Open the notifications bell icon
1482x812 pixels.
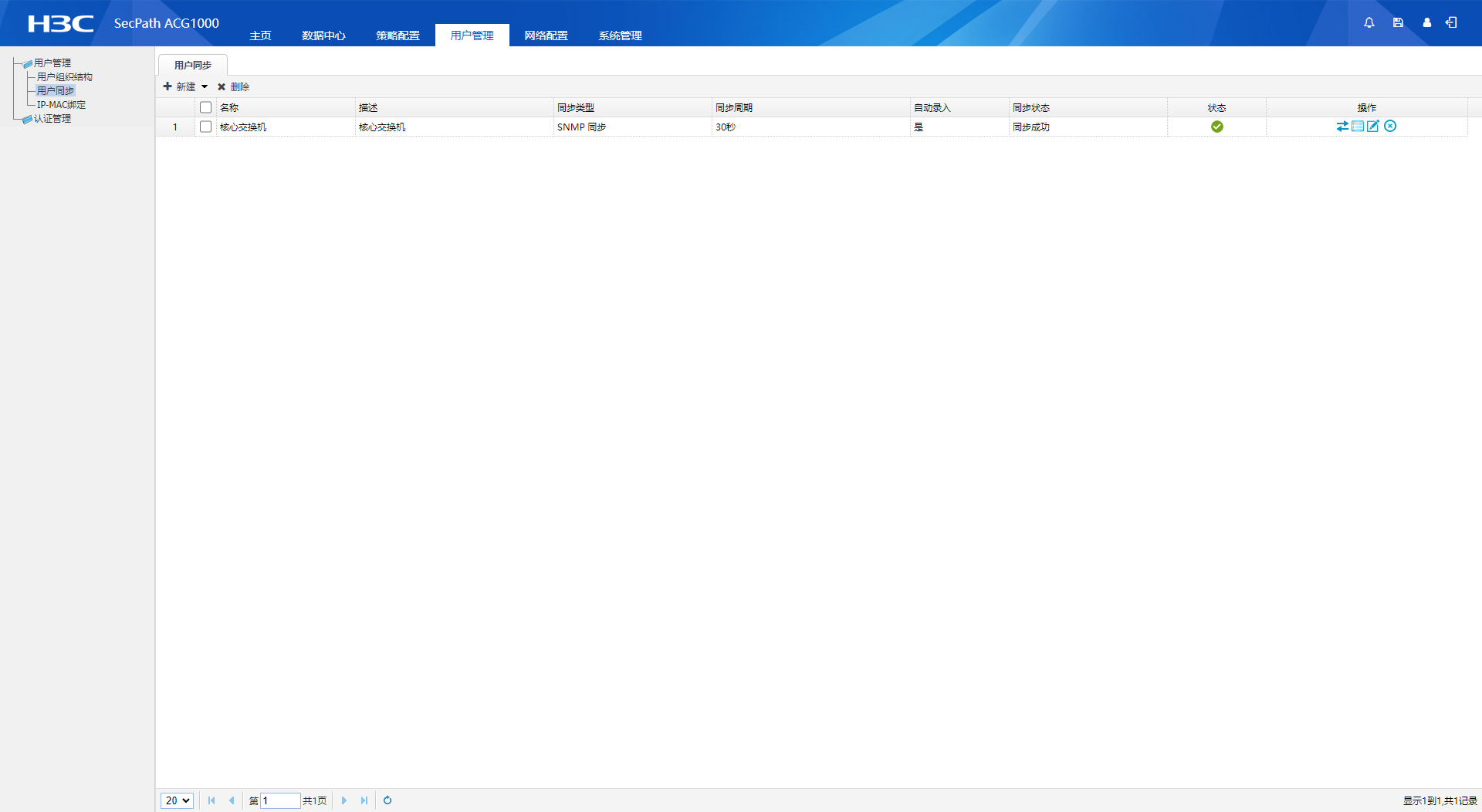[1369, 23]
